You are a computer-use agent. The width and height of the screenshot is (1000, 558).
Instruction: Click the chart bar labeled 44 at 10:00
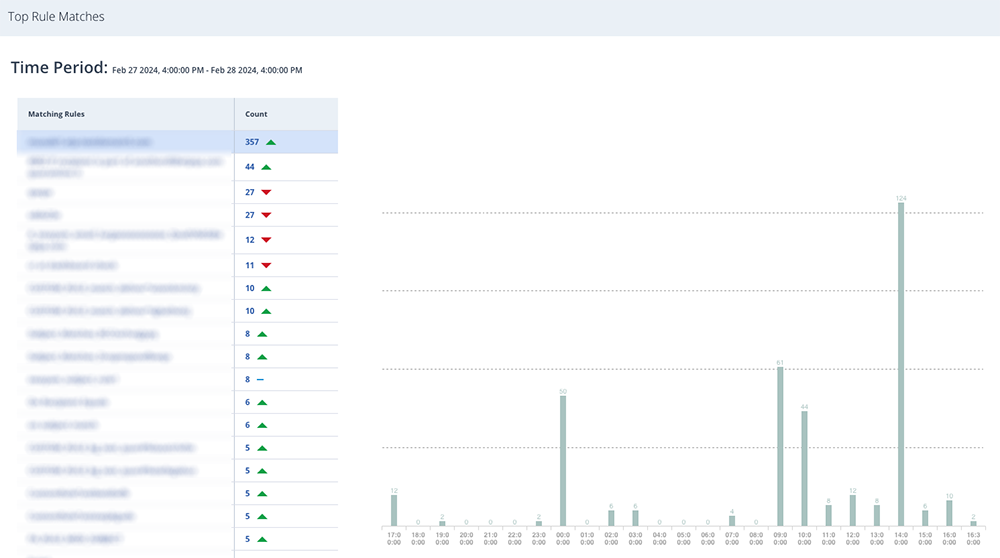[804, 469]
